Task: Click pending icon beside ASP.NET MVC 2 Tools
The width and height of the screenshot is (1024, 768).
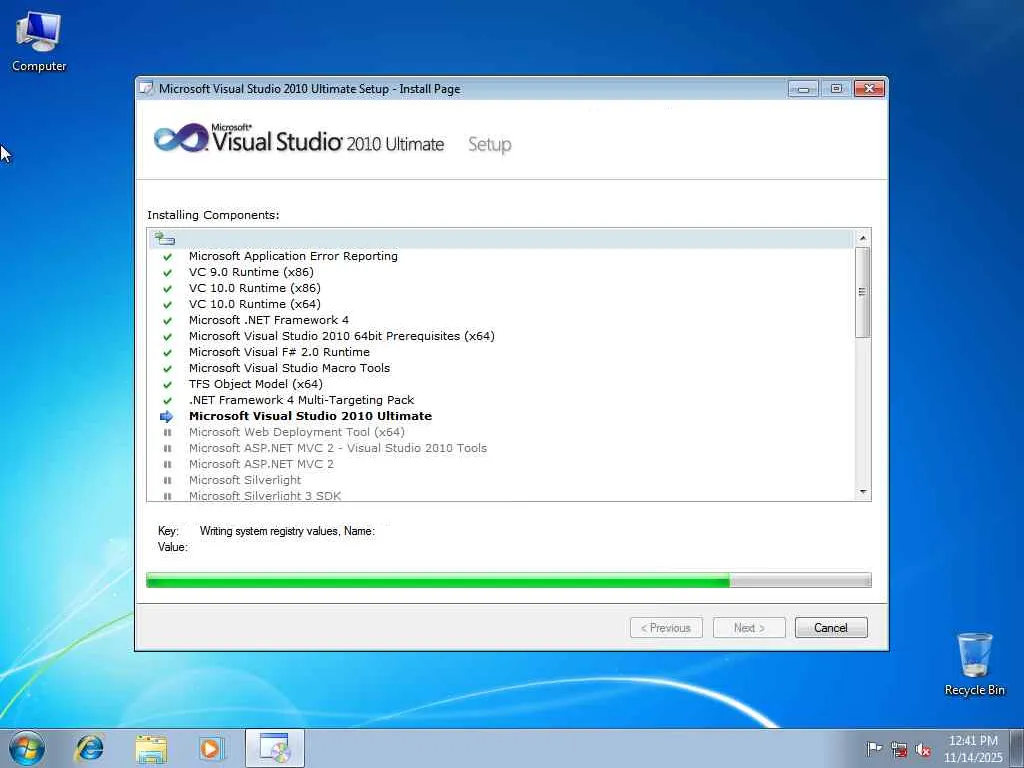Action: tap(167, 449)
